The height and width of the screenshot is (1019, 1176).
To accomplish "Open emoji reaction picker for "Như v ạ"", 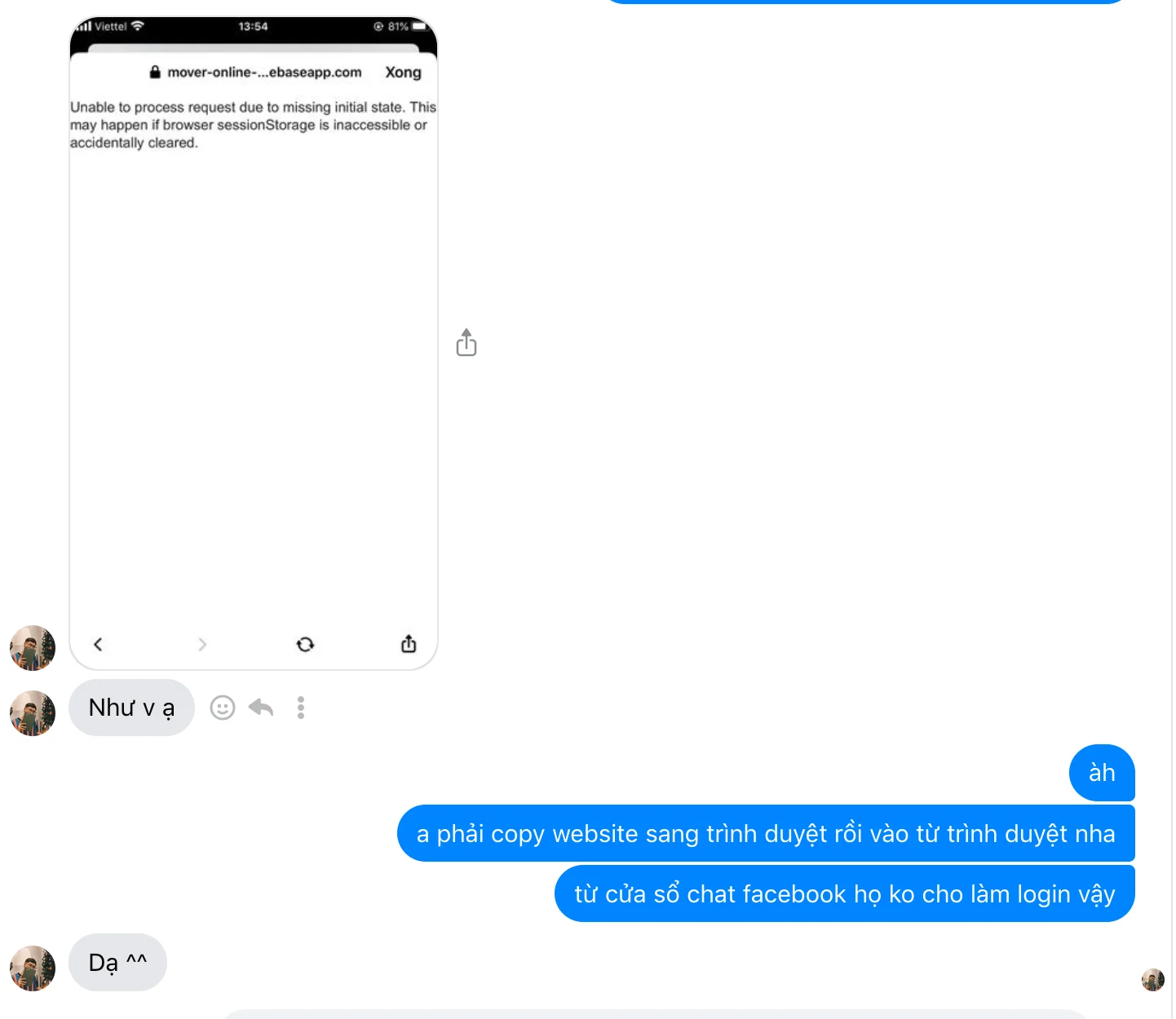I will pyautogui.click(x=223, y=708).
